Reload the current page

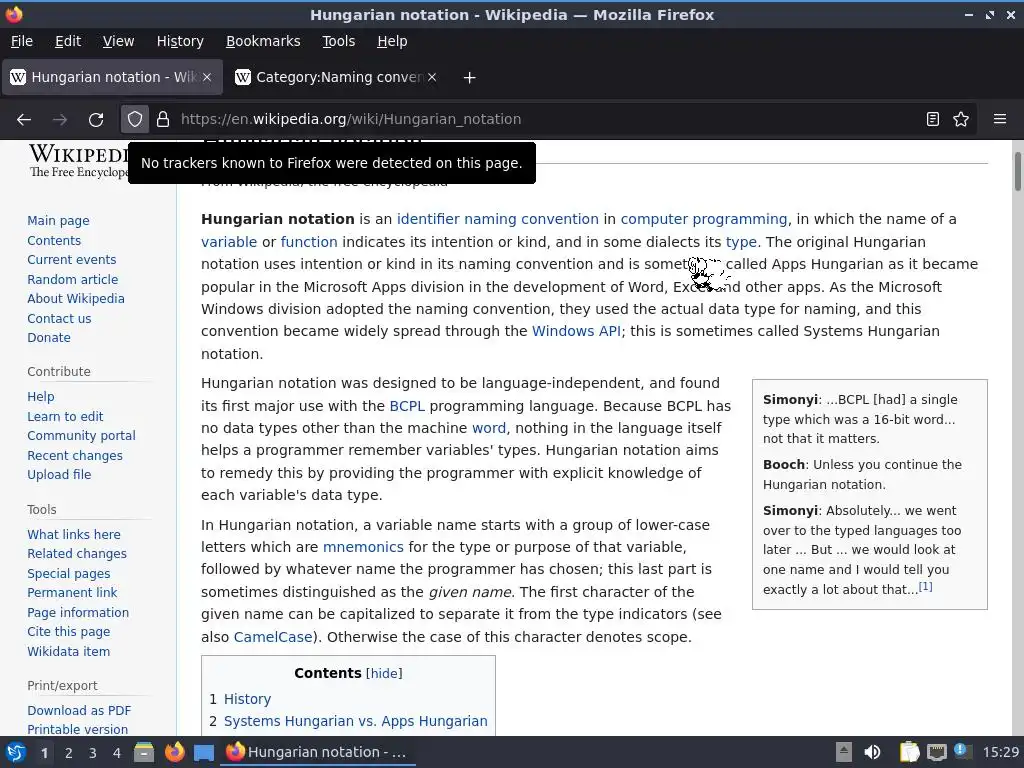(96, 120)
